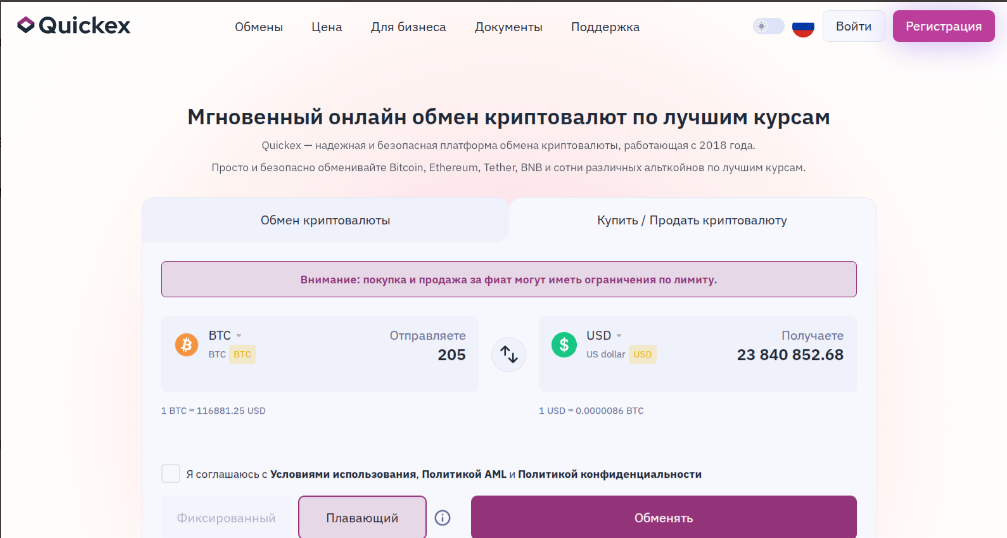
Task: Click the green US dollar icon
Action: pyautogui.click(x=564, y=345)
